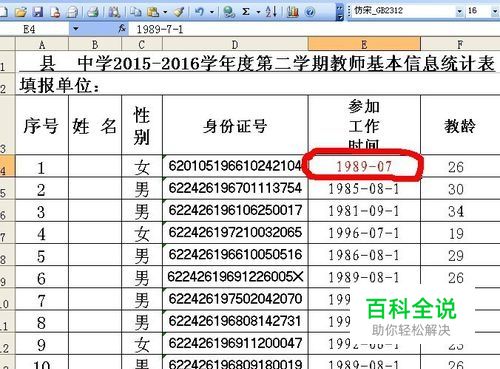Select row 1 header

(7, 62)
